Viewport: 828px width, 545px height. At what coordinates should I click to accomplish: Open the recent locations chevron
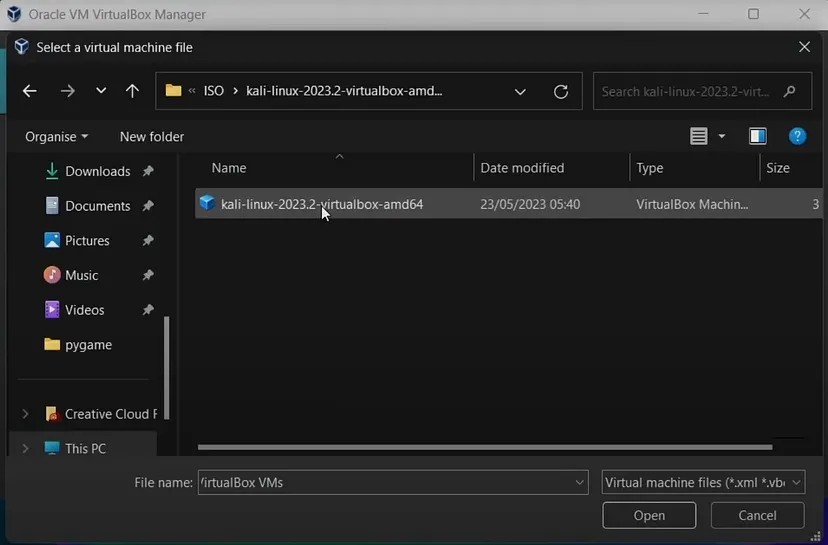pyautogui.click(x=101, y=91)
